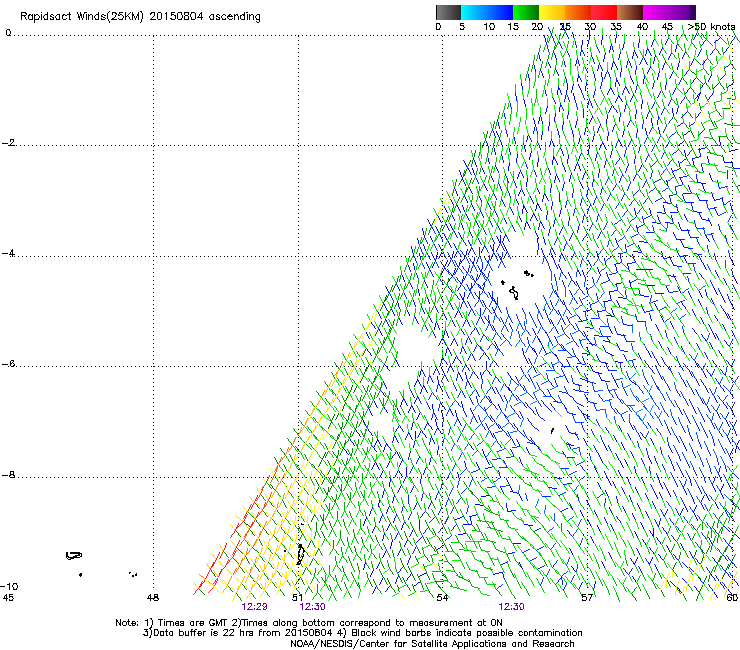Click the gray 0–5 knots legend color
This screenshot has height=650, width=740.
tap(448, 12)
